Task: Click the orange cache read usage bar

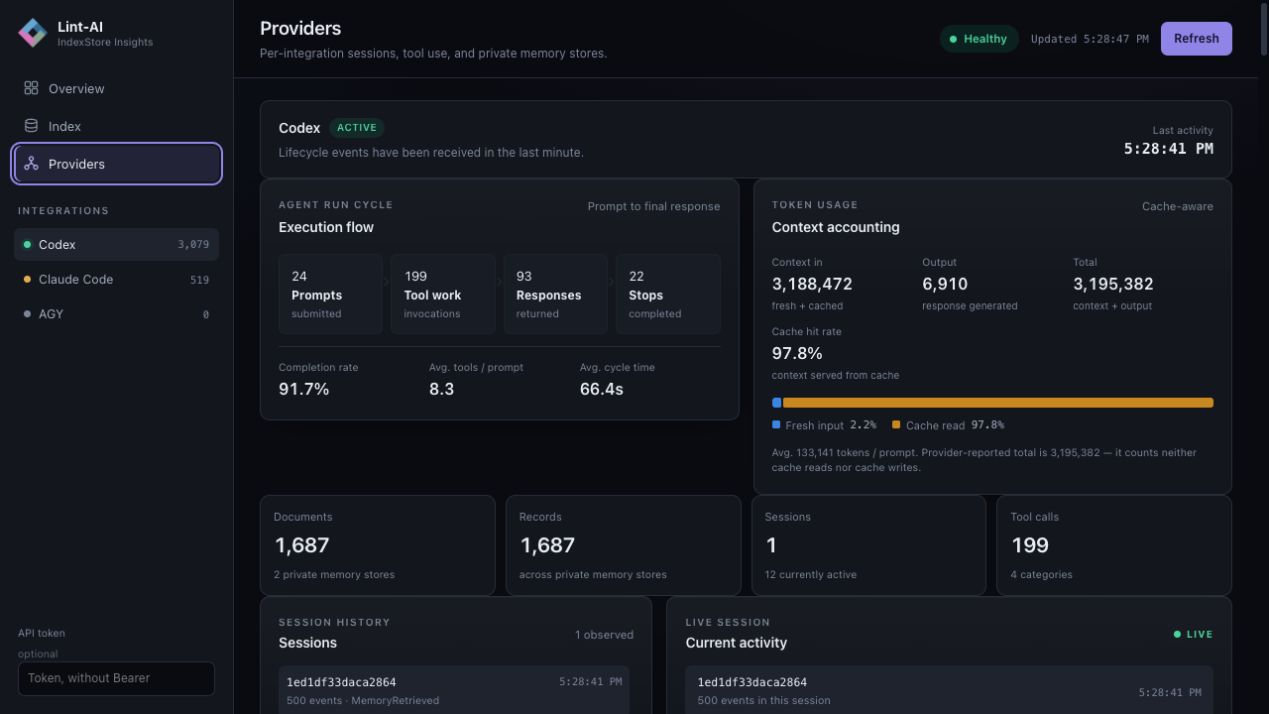Action: 998,403
